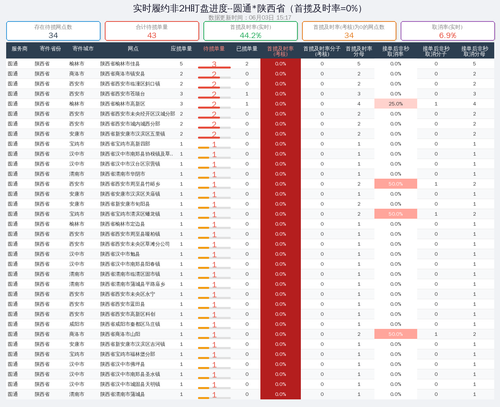Click the 寄件城市 column header
The image size is (500, 407).
tap(83, 49)
